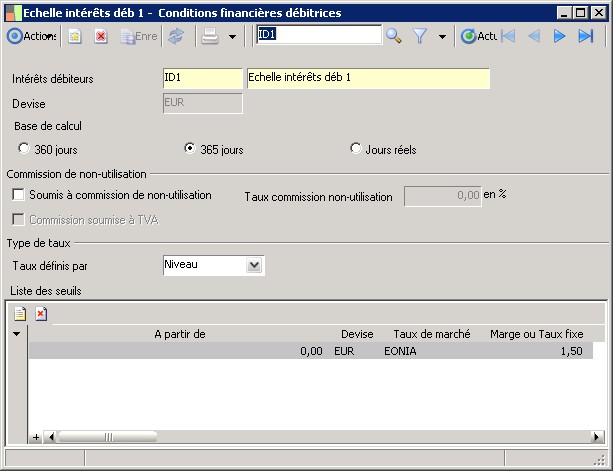Click the application icon in the title bar
This screenshot has width=613, height=471.
(14, 13)
